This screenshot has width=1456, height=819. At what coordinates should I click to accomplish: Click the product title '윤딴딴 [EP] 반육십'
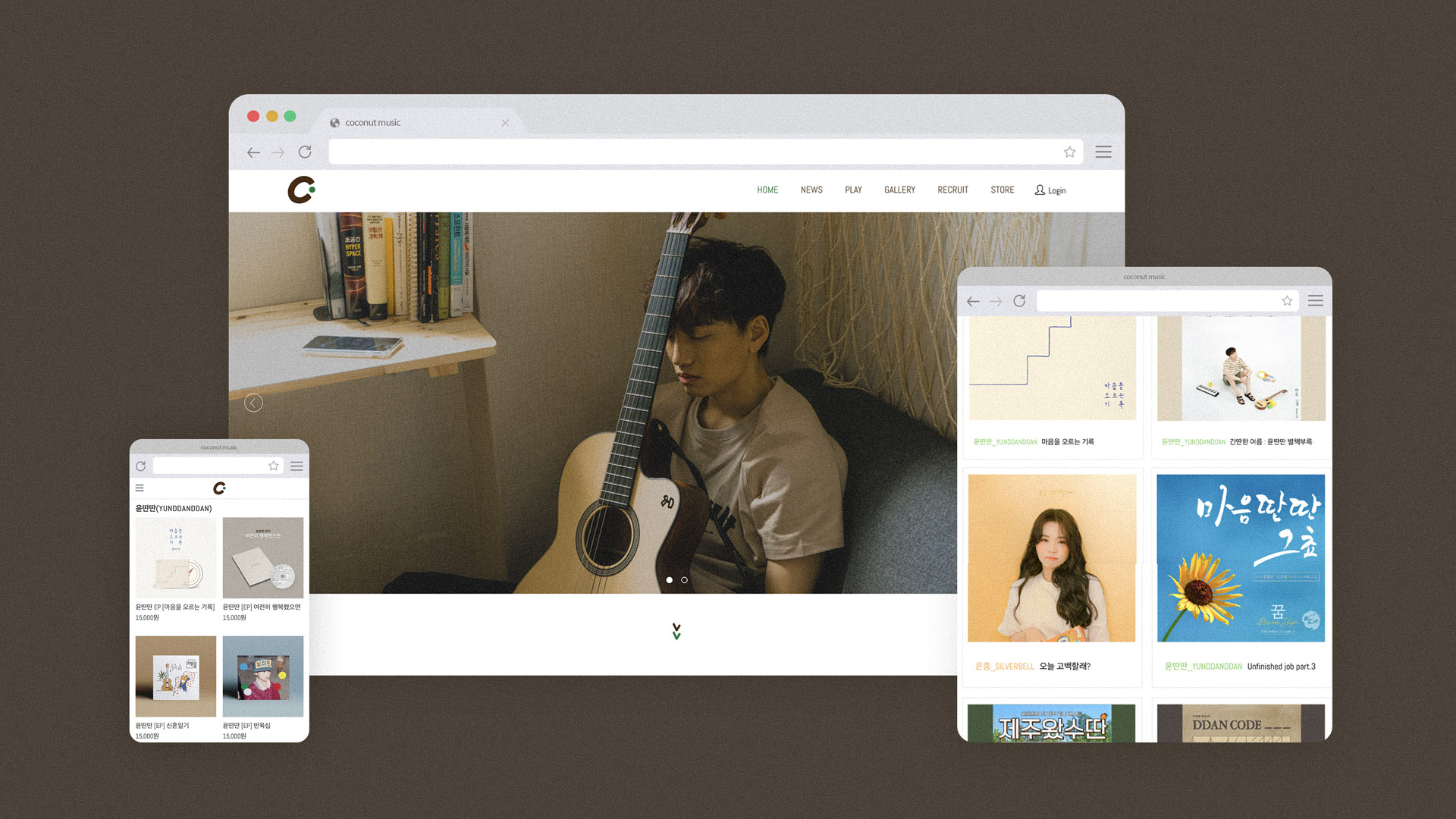point(246,726)
